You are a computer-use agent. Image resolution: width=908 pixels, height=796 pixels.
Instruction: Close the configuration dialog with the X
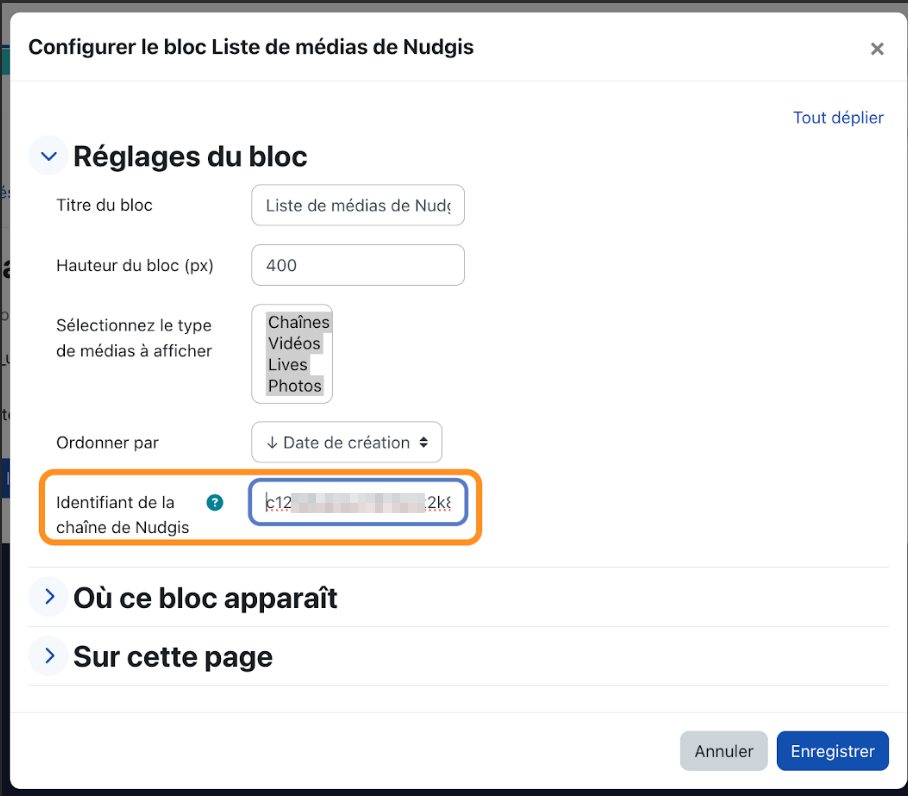[877, 49]
